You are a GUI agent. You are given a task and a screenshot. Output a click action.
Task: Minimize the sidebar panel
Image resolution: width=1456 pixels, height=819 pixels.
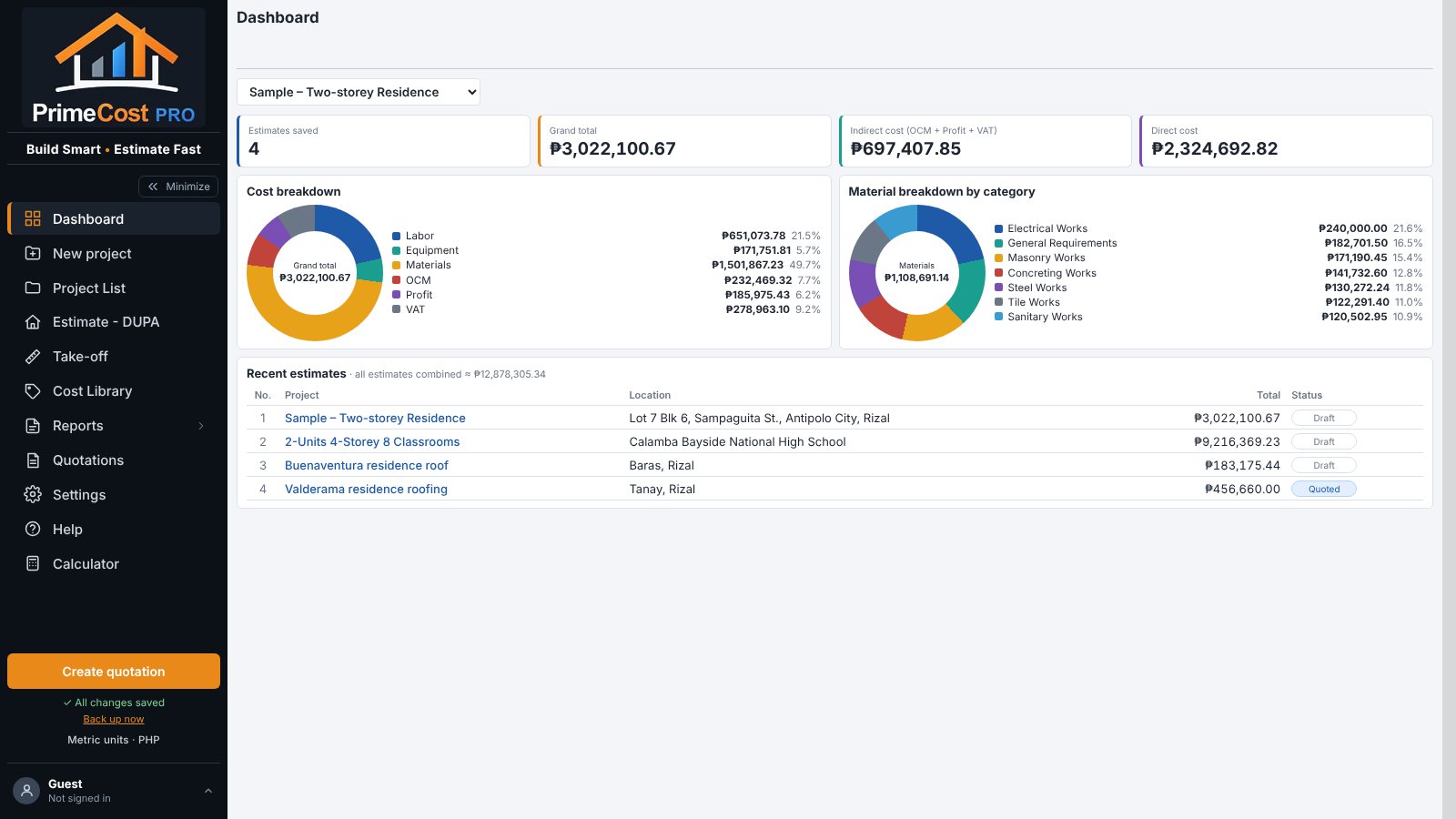pyautogui.click(x=178, y=187)
